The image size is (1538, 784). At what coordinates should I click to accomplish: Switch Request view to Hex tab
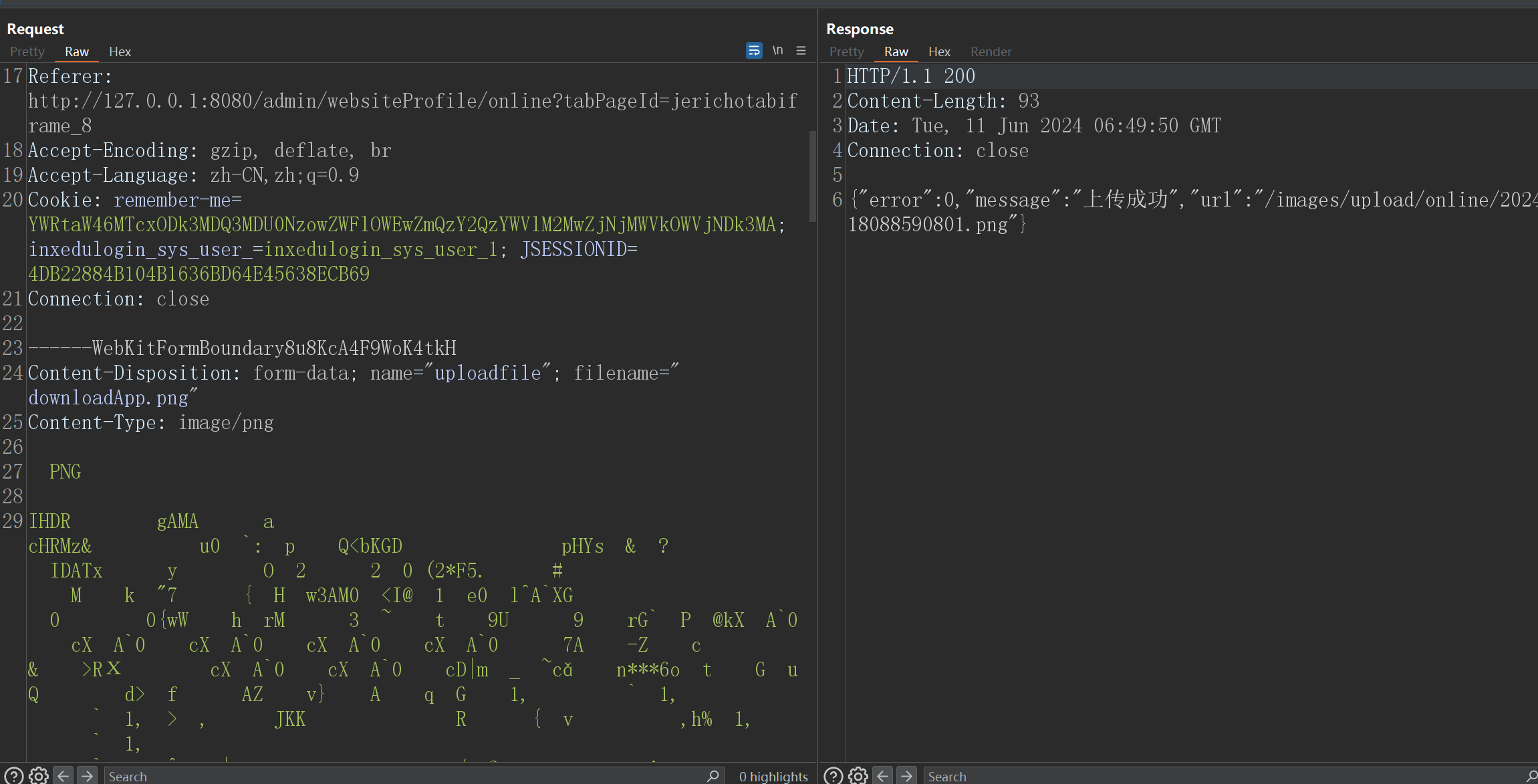[120, 51]
